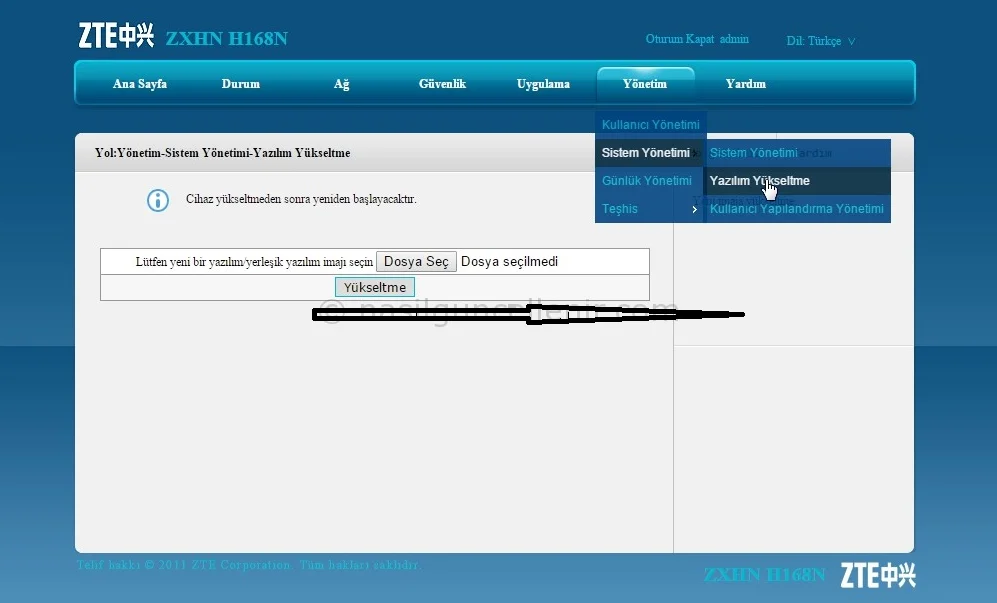This screenshot has height=603, width=997.
Task: Open the Ağ navigation tab
Action: [341, 84]
